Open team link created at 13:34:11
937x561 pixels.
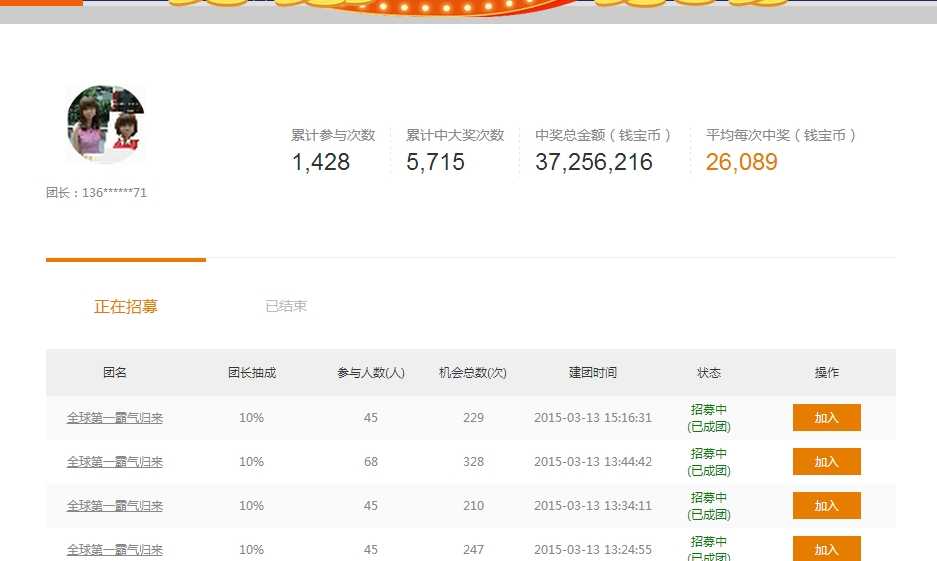point(115,506)
